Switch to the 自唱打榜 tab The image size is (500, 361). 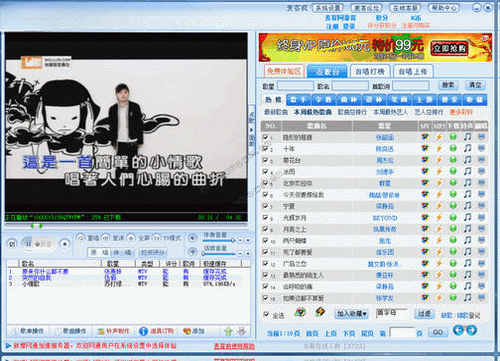click(x=370, y=71)
